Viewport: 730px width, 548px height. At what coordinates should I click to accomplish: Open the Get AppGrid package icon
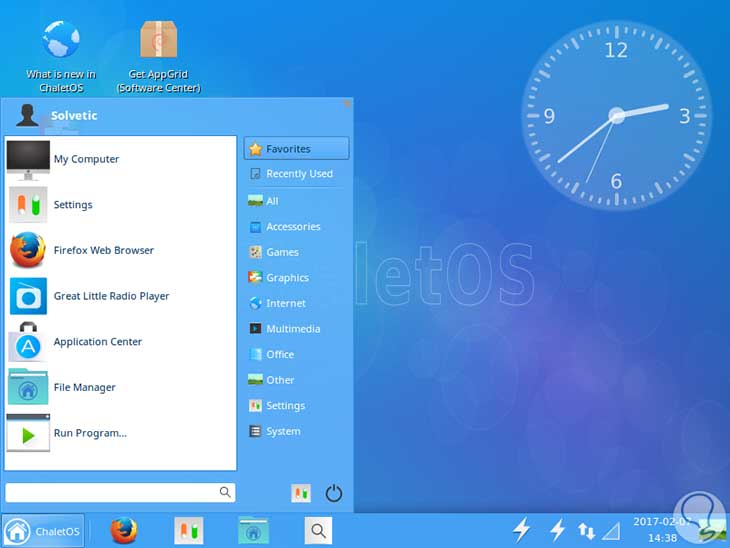[158, 39]
